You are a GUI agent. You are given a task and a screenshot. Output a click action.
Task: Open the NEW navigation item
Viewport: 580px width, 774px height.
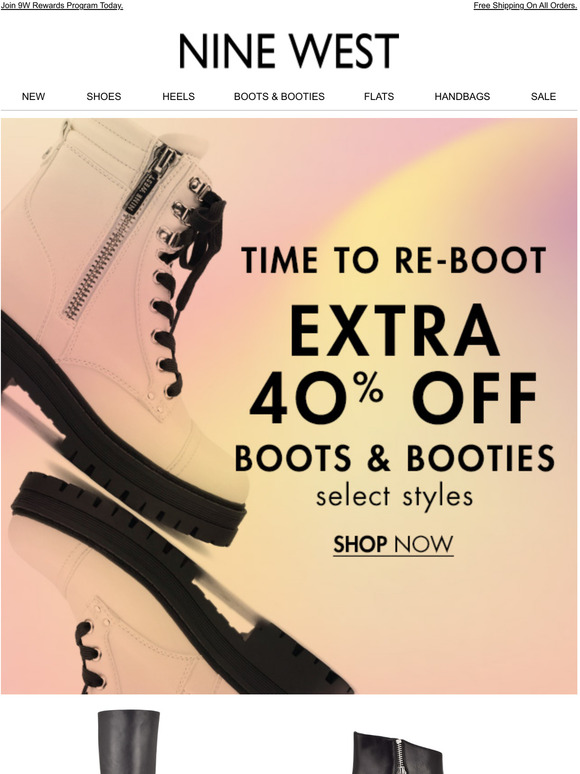(33, 97)
